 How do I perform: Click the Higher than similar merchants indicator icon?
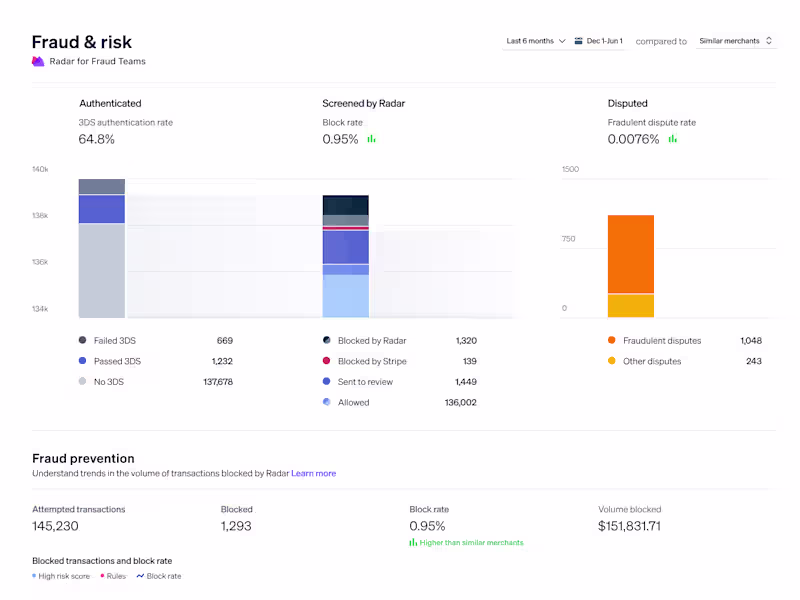[413, 542]
